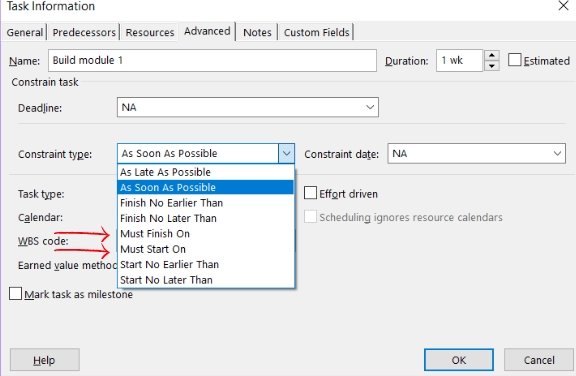Select the Notes tab
Screen dimensions: 576x376
(257, 32)
